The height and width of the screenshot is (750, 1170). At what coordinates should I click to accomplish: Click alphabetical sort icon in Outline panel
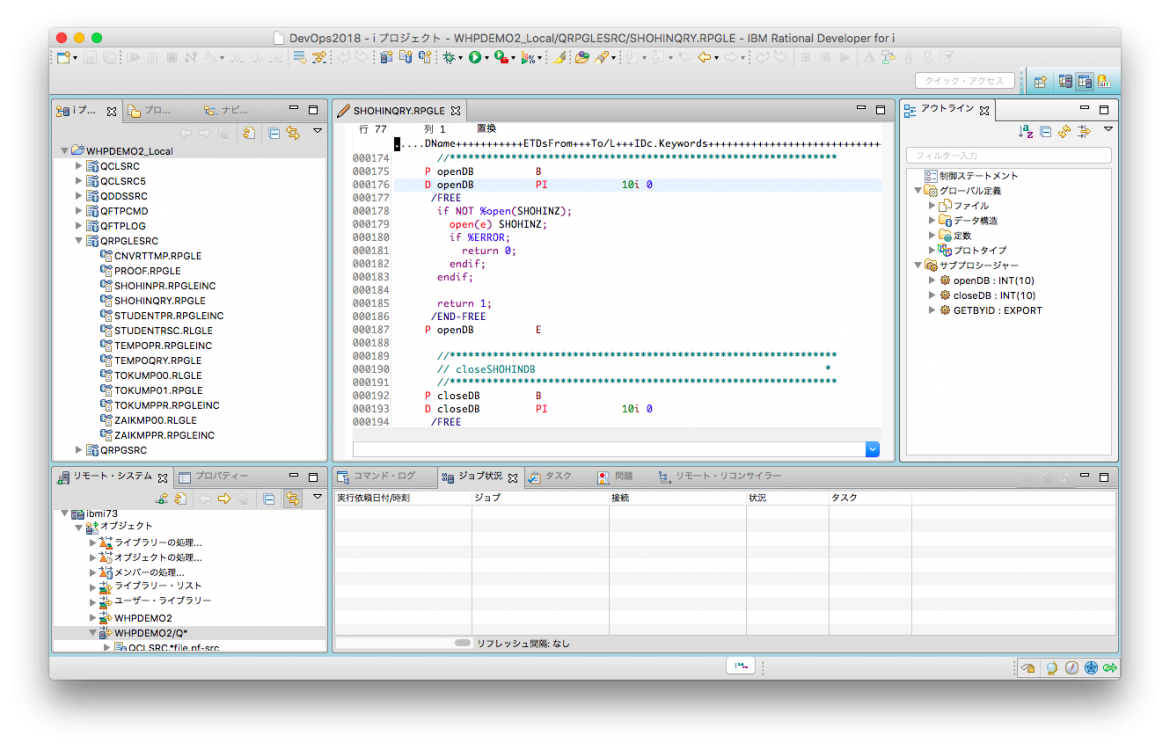pyautogui.click(x=1025, y=131)
